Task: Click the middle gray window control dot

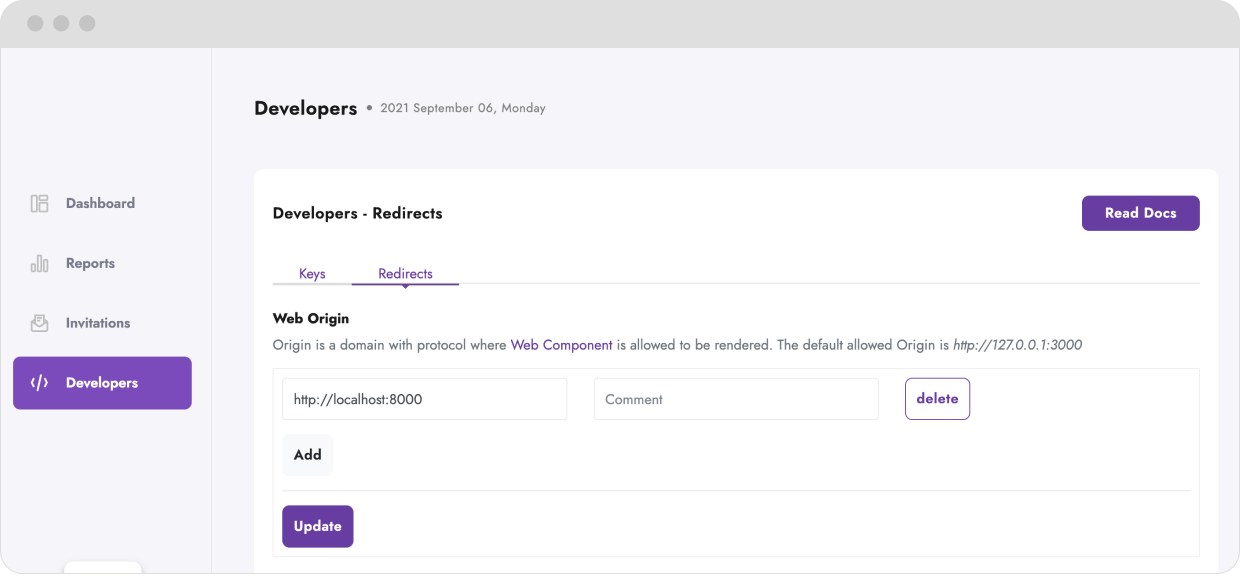Action: point(62,23)
